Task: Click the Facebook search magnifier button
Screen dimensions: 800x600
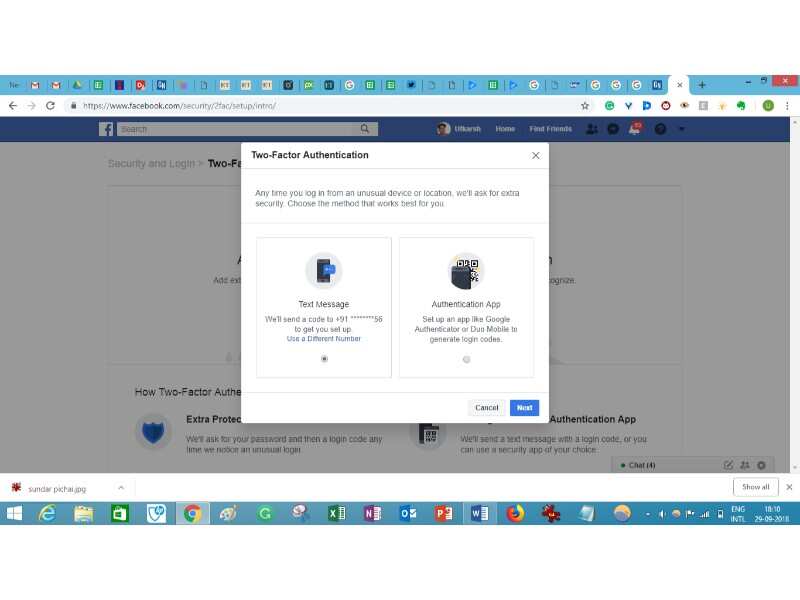Action: coord(365,129)
